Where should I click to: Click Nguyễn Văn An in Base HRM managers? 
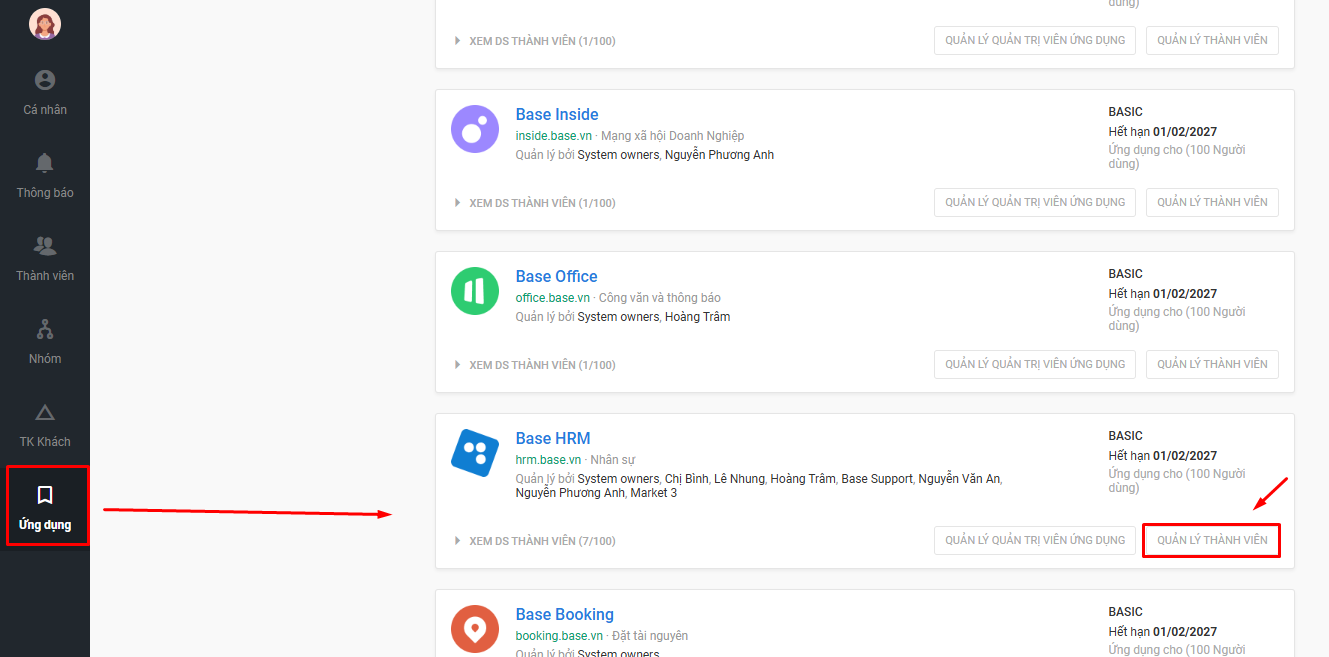959,479
